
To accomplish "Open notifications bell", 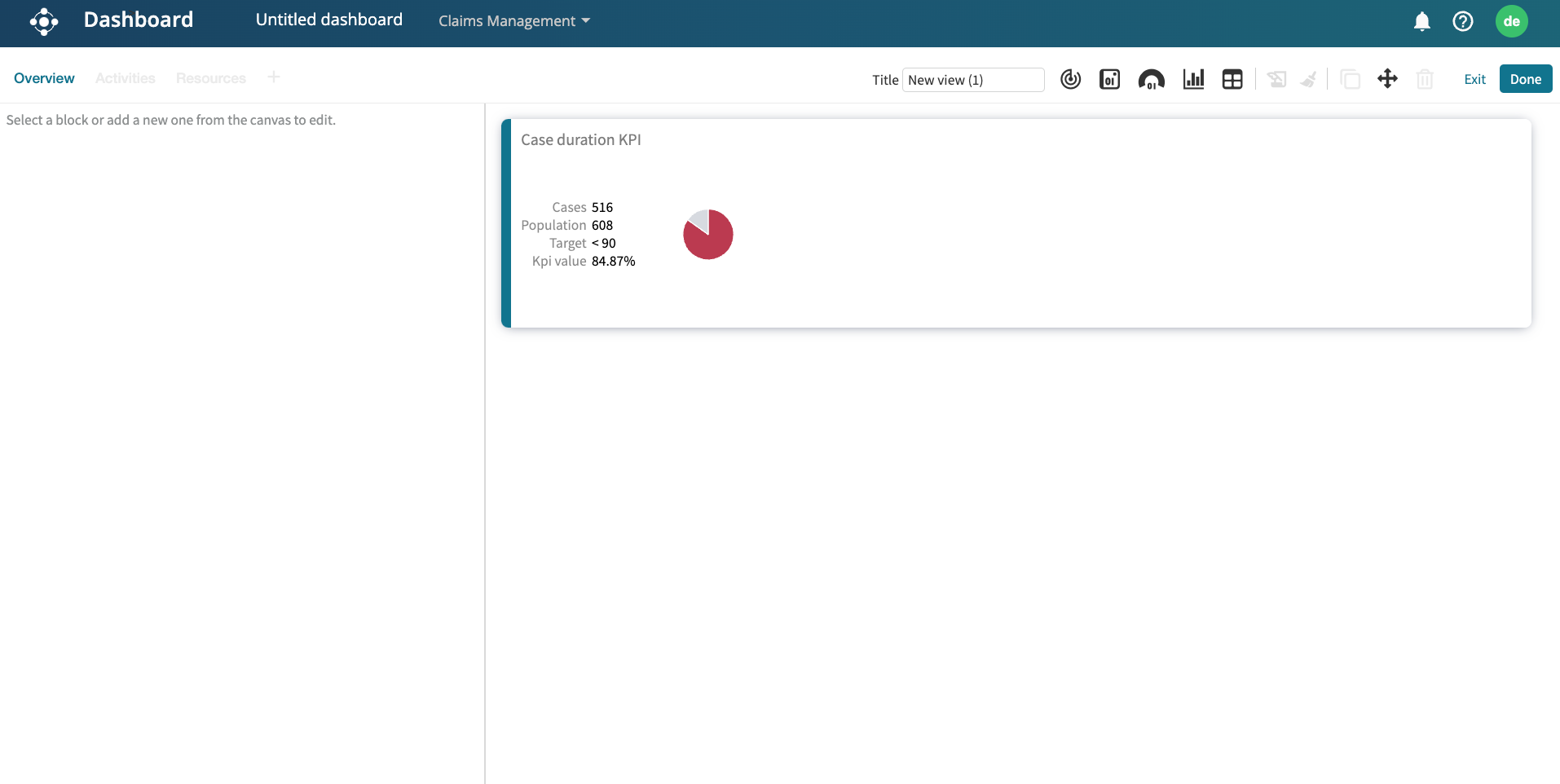I will (x=1421, y=22).
